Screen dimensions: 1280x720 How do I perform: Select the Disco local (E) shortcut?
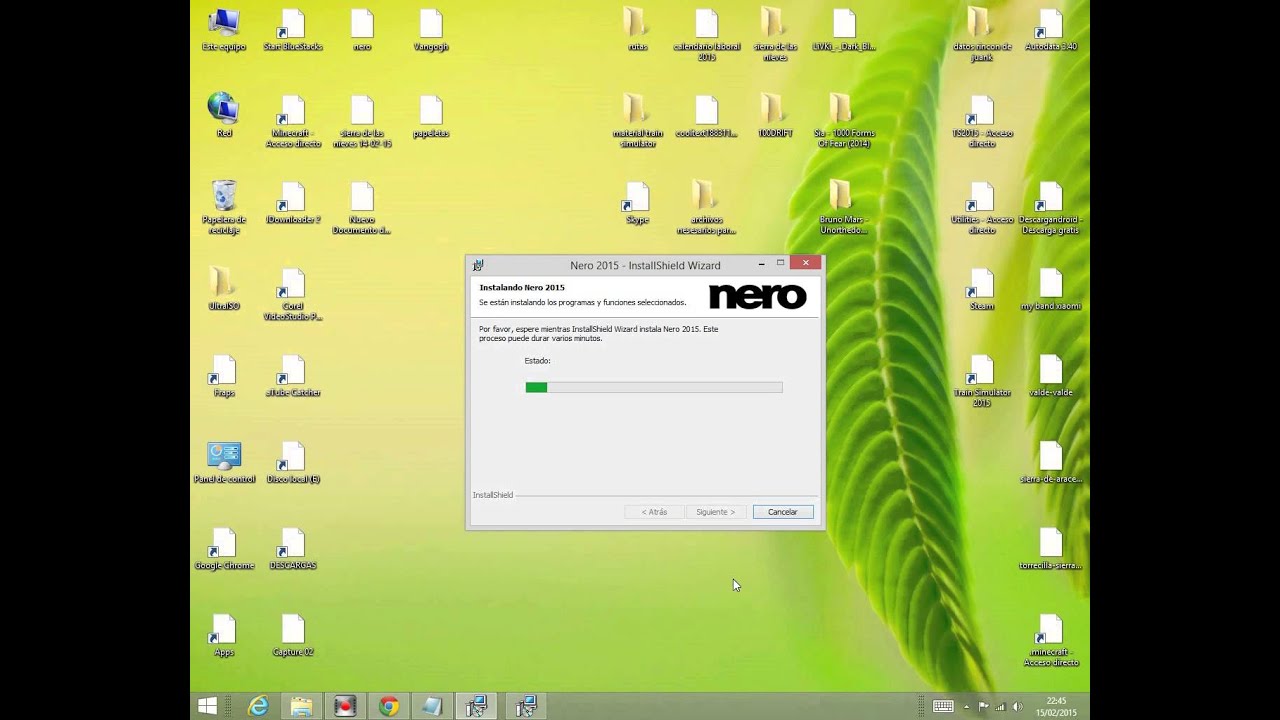pyautogui.click(x=293, y=463)
